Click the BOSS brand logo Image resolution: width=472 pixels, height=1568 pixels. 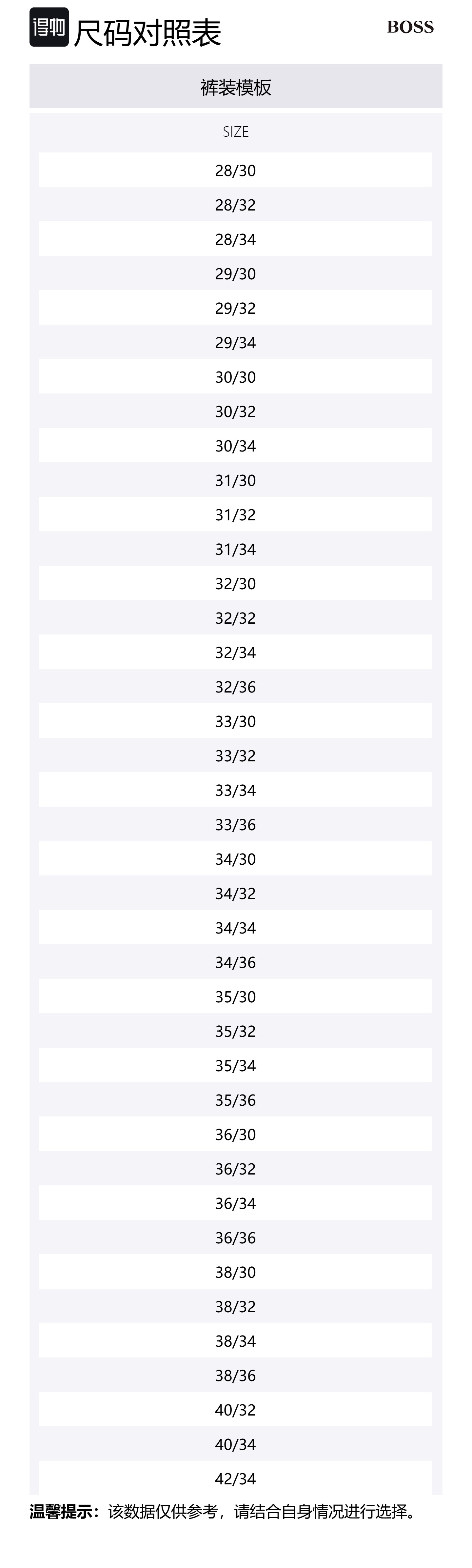410,28
